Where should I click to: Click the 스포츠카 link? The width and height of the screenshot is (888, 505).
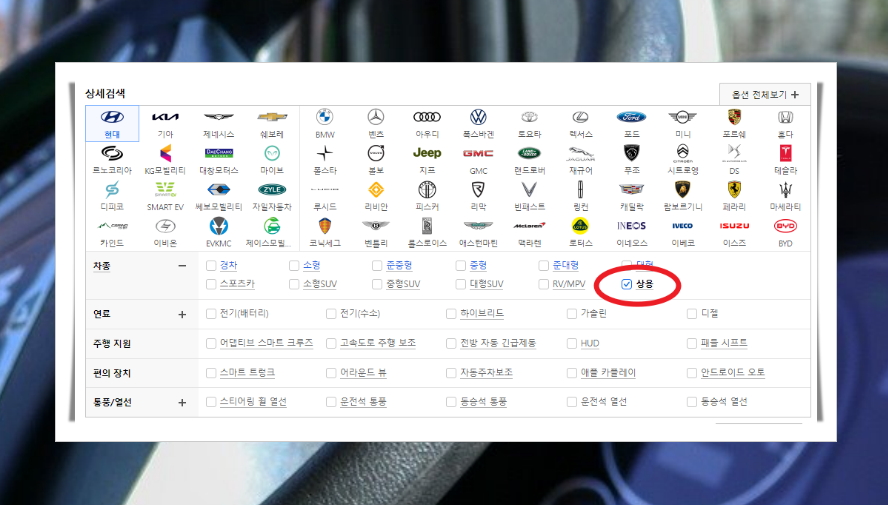tap(237, 284)
